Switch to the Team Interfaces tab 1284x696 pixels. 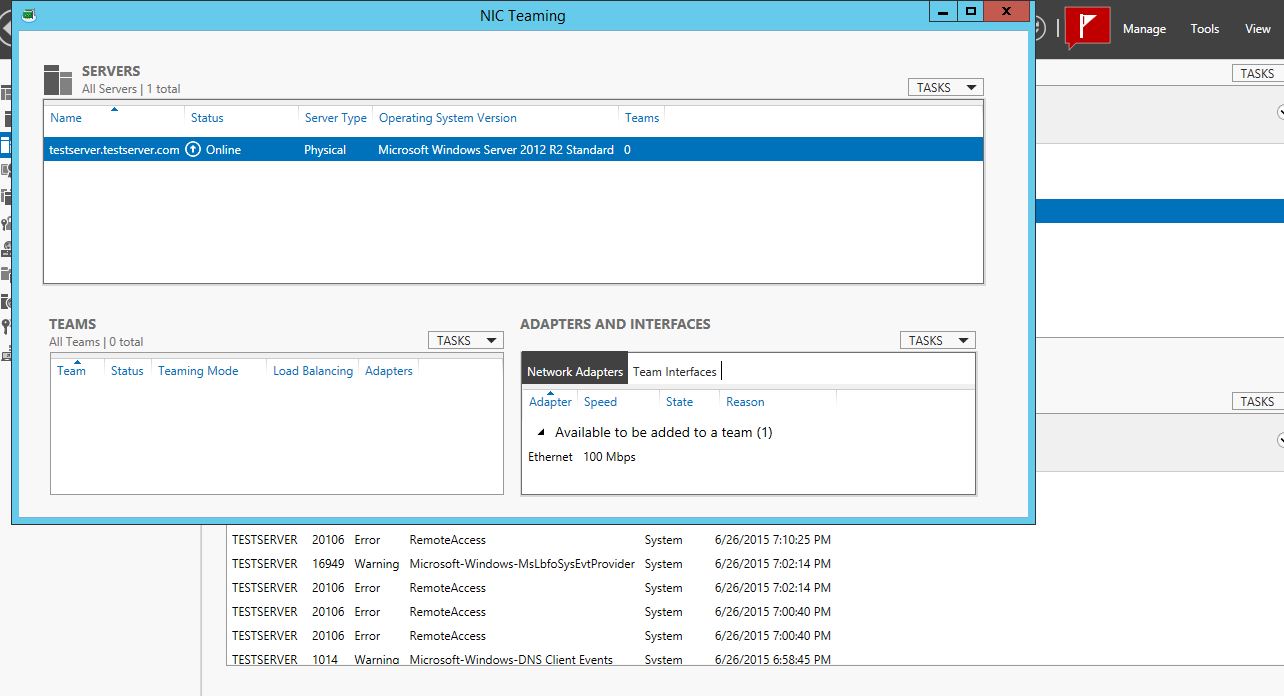tap(674, 372)
